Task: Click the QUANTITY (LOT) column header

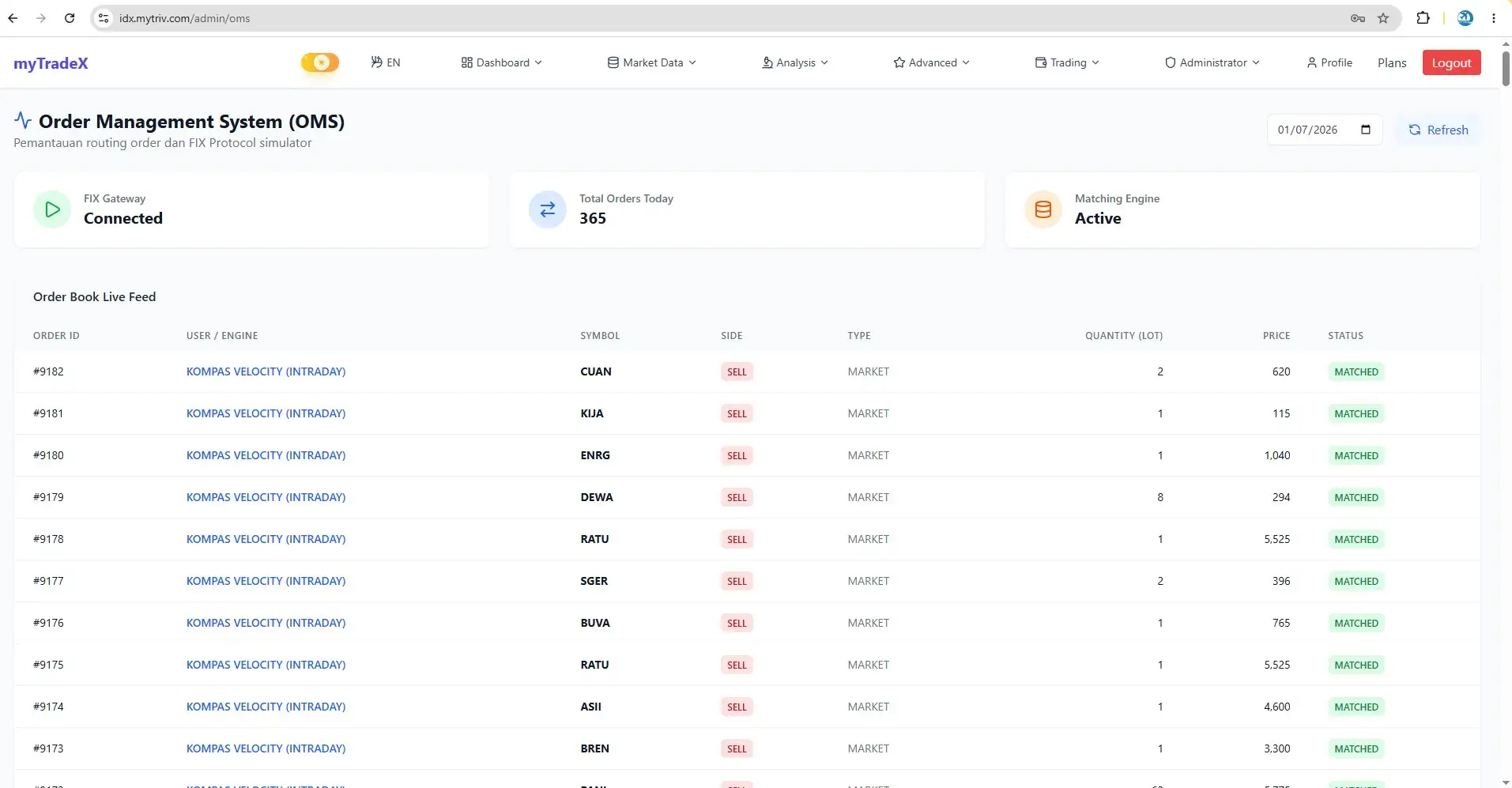Action: [1124, 336]
